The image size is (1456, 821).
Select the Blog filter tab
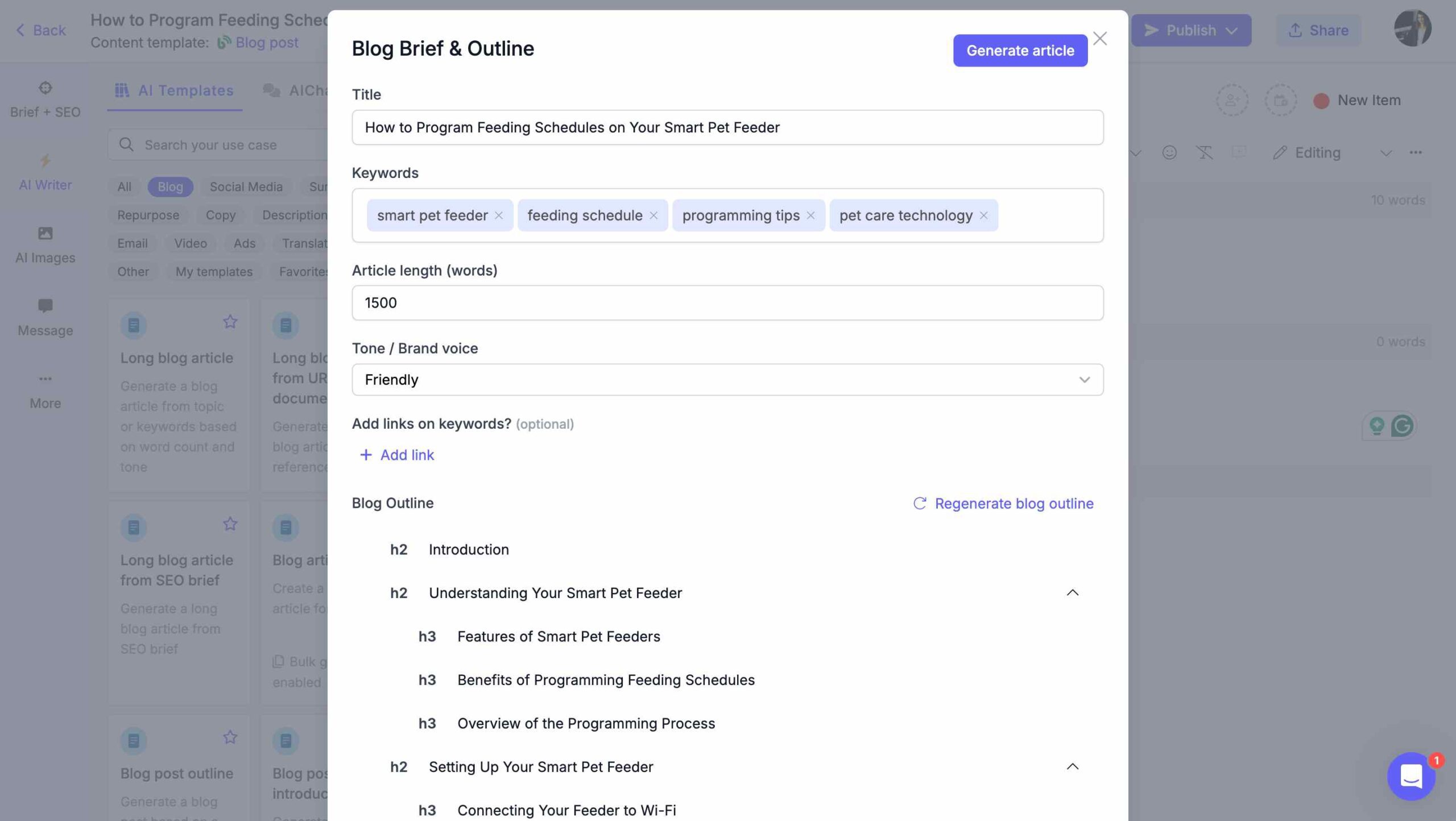click(170, 186)
